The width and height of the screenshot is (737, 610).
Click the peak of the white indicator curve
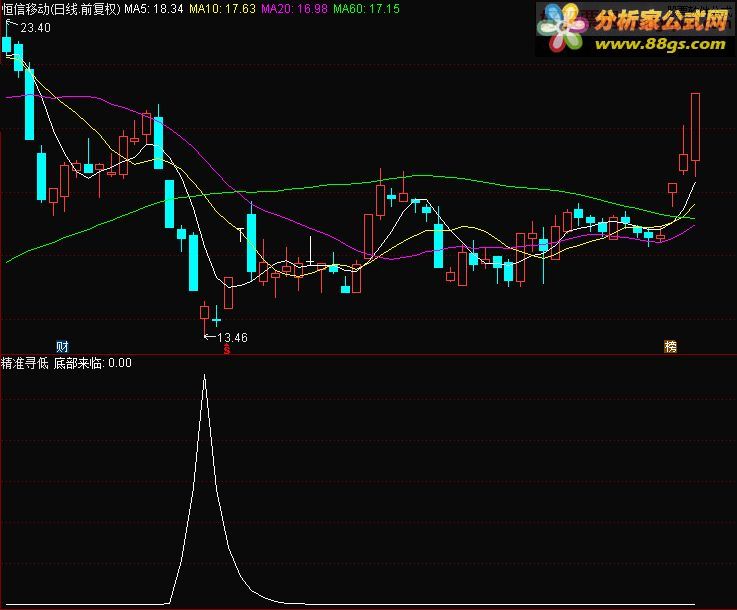point(204,375)
